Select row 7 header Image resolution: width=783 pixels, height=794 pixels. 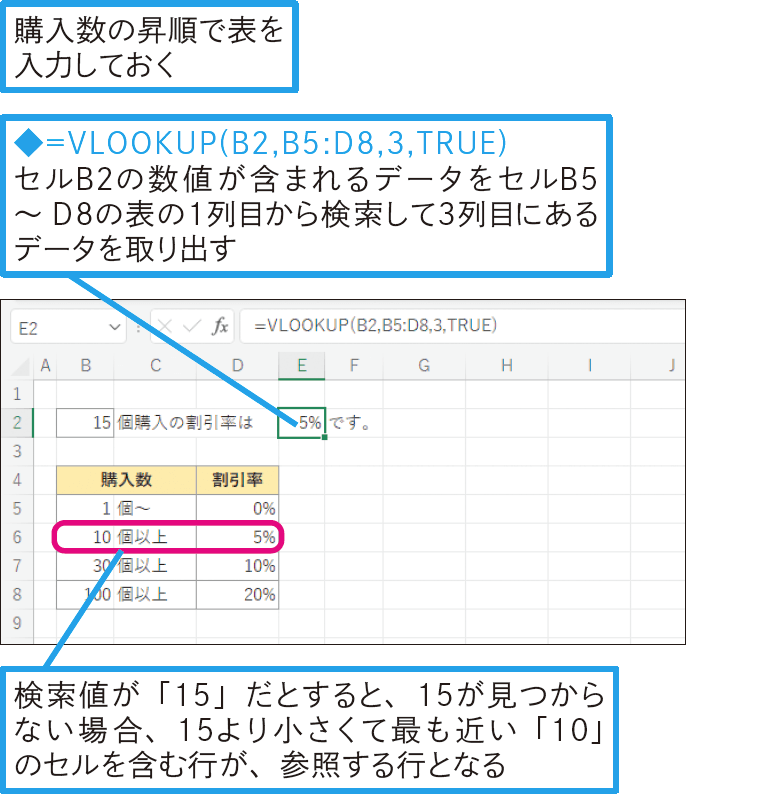click(17, 566)
